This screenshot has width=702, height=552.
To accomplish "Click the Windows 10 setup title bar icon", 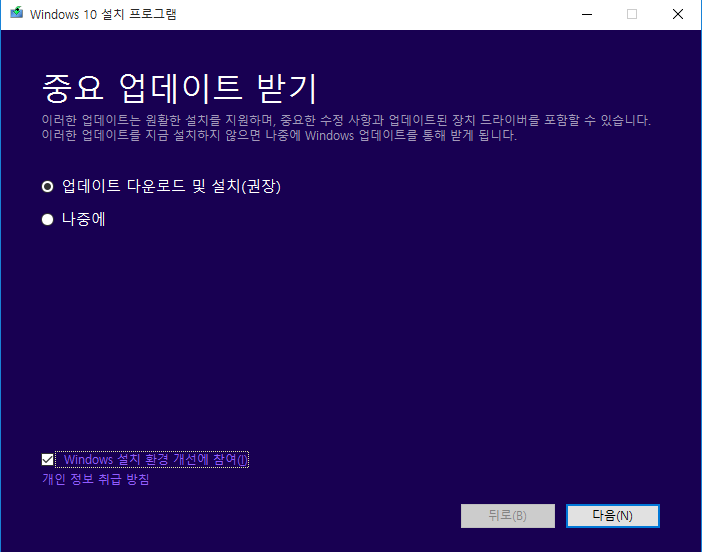I will pyautogui.click(x=17, y=13).
